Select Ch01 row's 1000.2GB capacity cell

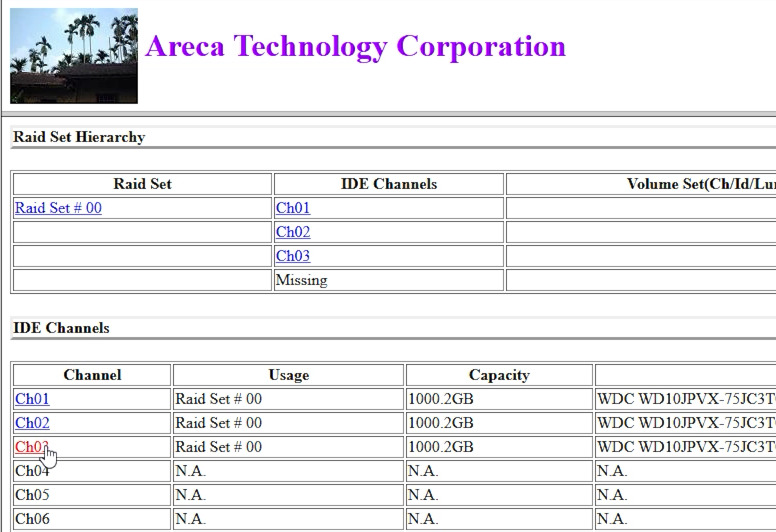click(499, 399)
